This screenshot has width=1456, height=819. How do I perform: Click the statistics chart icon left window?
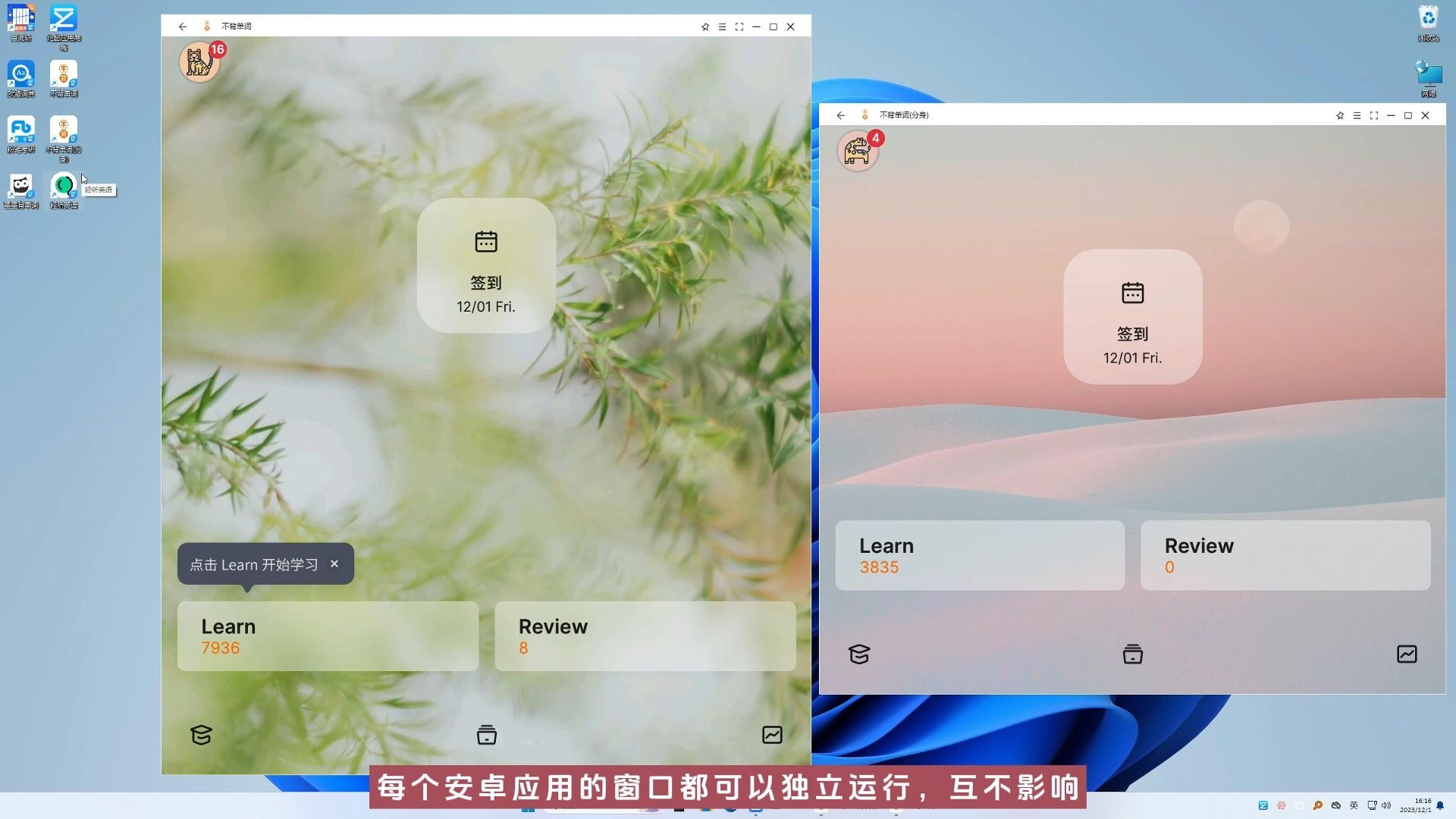tap(771, 734)
